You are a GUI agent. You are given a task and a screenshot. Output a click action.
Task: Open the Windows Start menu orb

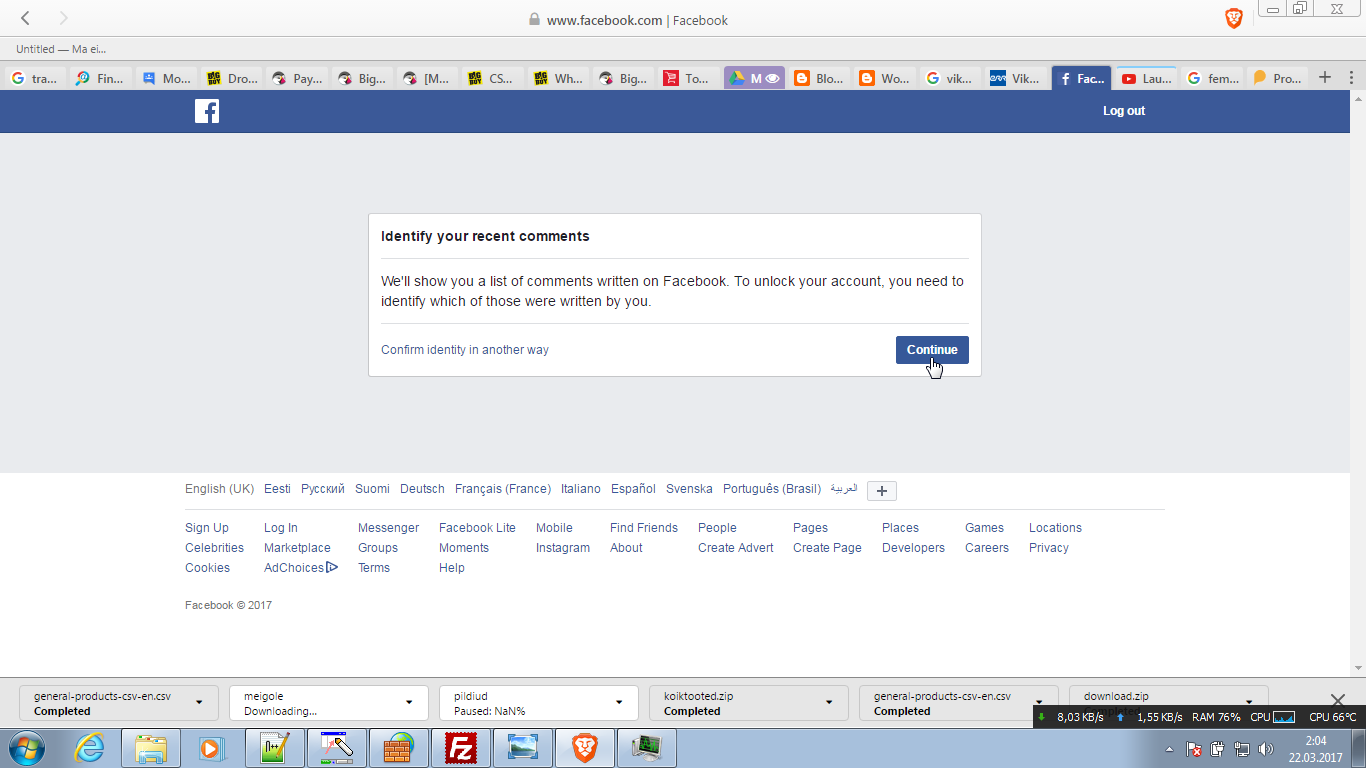[x=28, y=748]
